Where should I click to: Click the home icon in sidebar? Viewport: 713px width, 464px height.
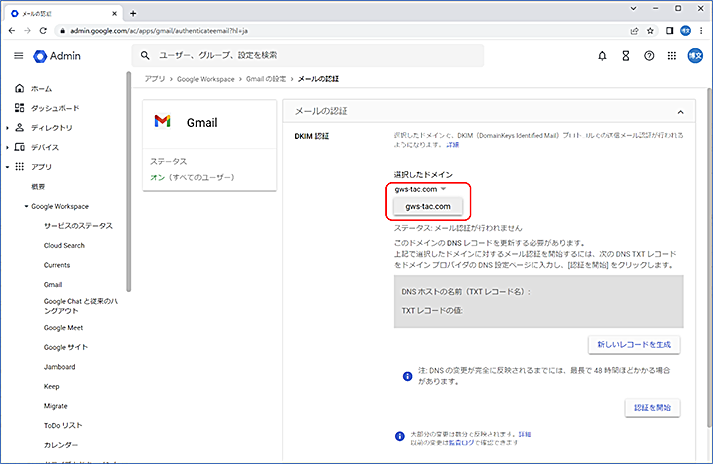[x=19, y=88]
